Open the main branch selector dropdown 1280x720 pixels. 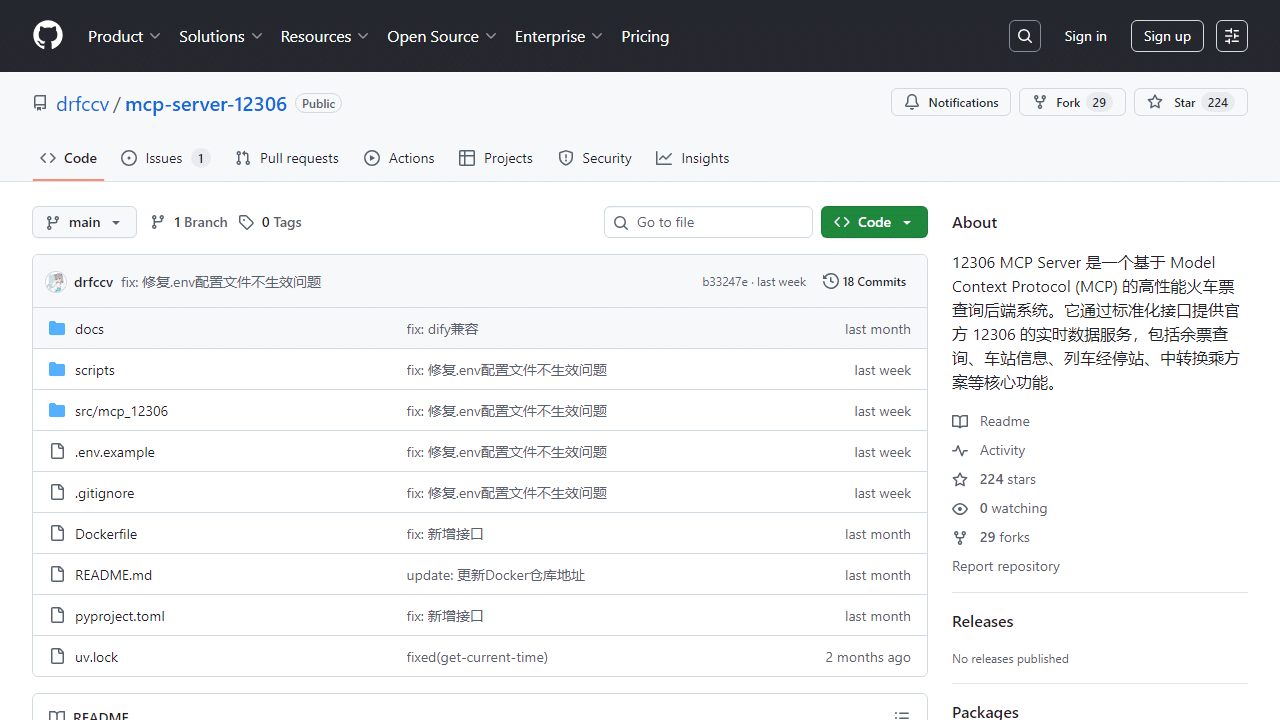85,222
